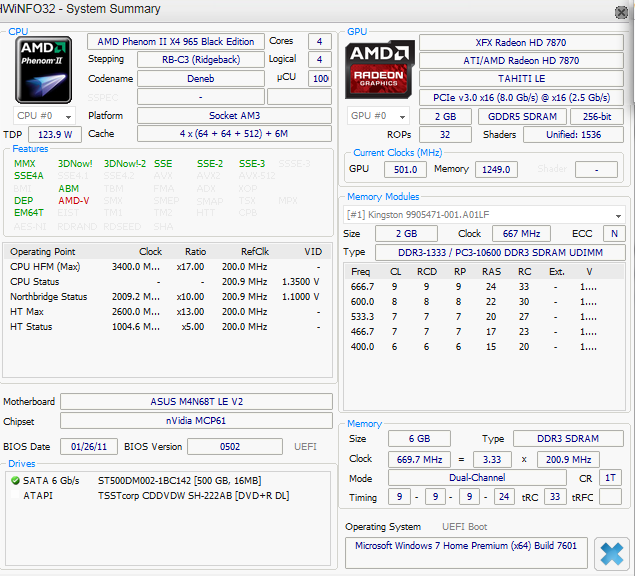Click the HT Status row

[167, 327]
